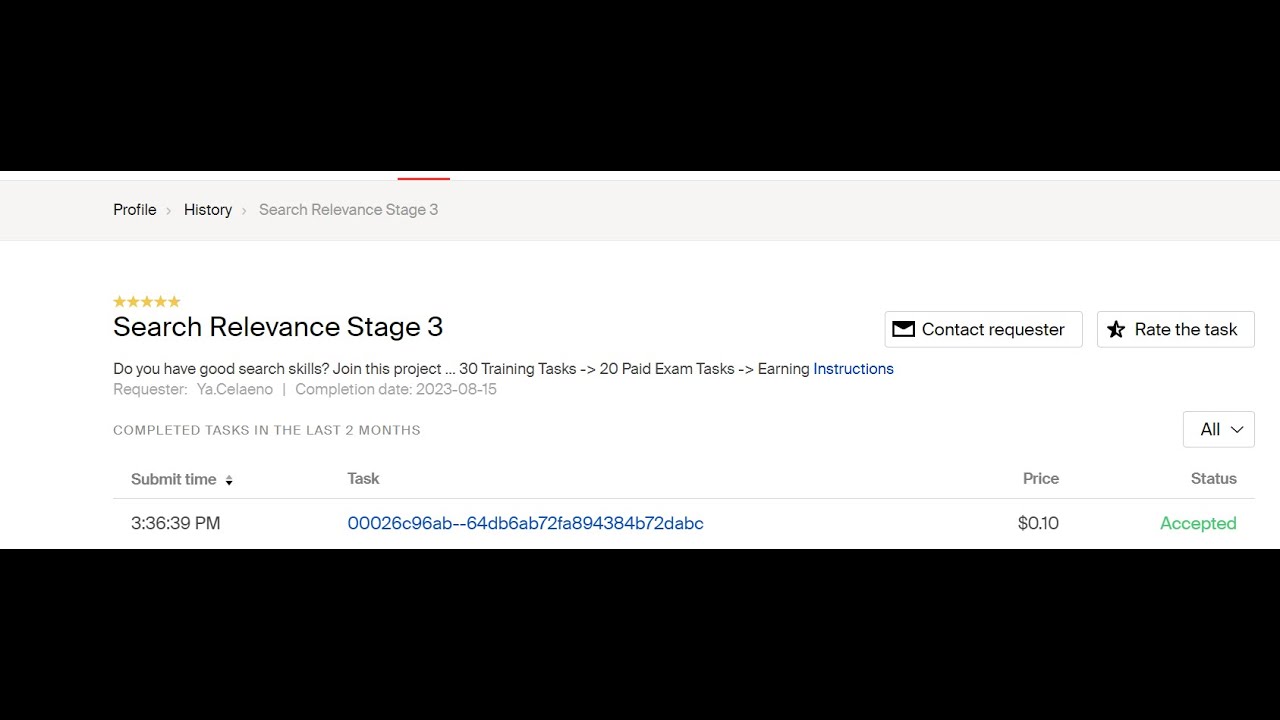Open the Instructions link
Viewport: 1280px width, 720px height.
tap(853, 369)
